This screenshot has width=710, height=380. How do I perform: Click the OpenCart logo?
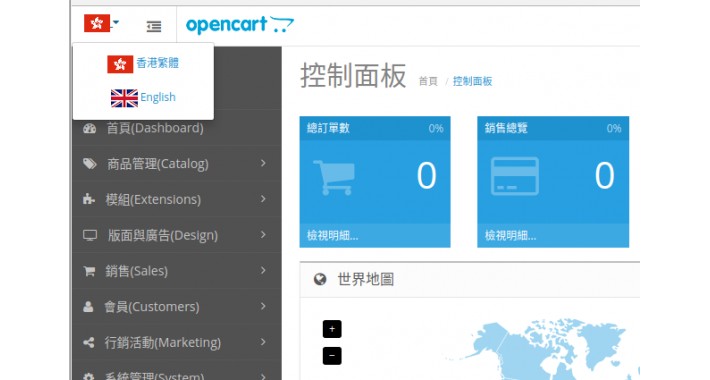[240, 24]
